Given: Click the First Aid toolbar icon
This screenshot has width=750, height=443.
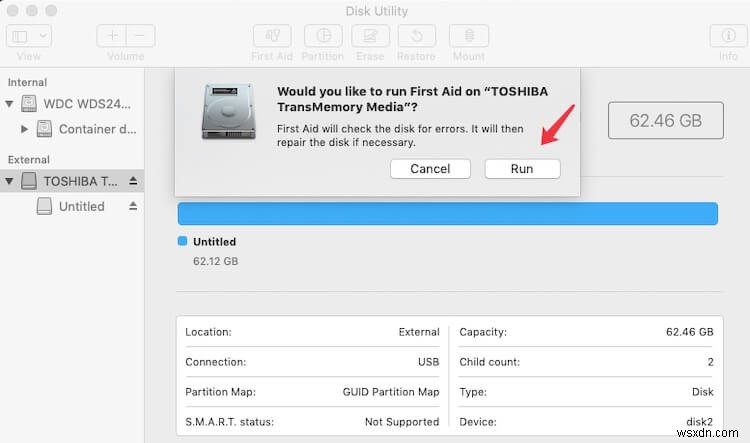Looking at the screenshot, I should tap(272, 35).
